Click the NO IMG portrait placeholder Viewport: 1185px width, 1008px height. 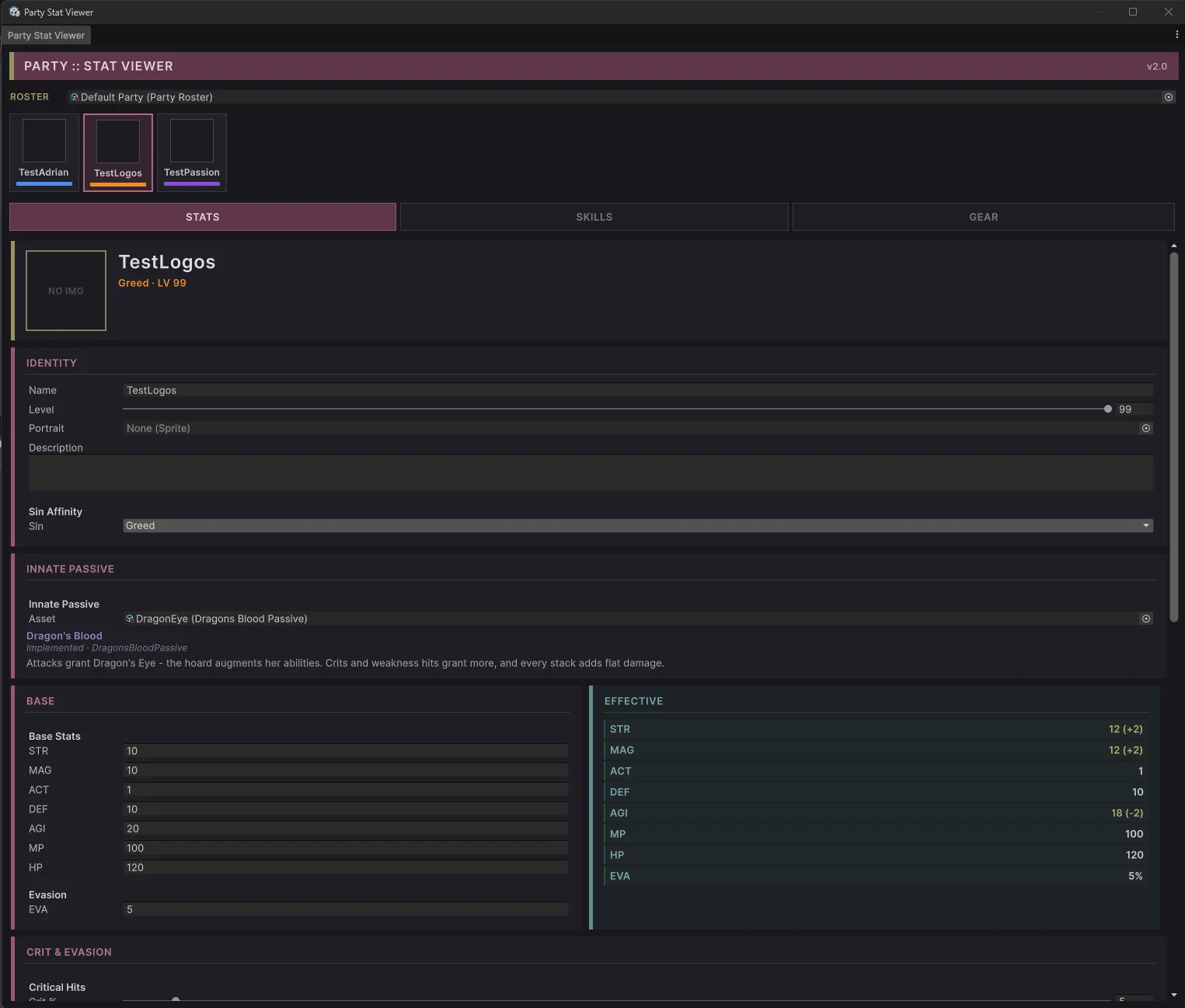coord(66,291)
